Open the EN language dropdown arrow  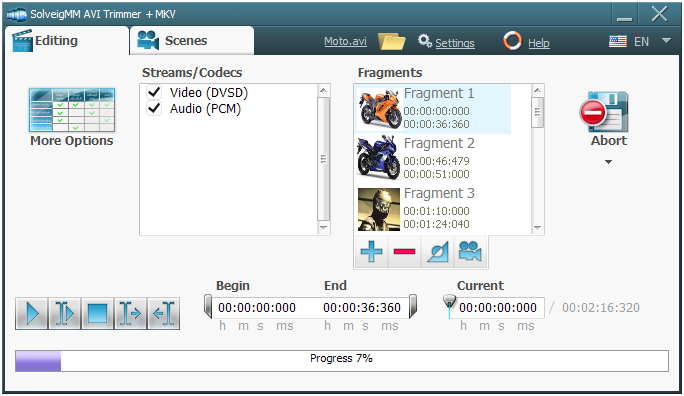(666, 41)
